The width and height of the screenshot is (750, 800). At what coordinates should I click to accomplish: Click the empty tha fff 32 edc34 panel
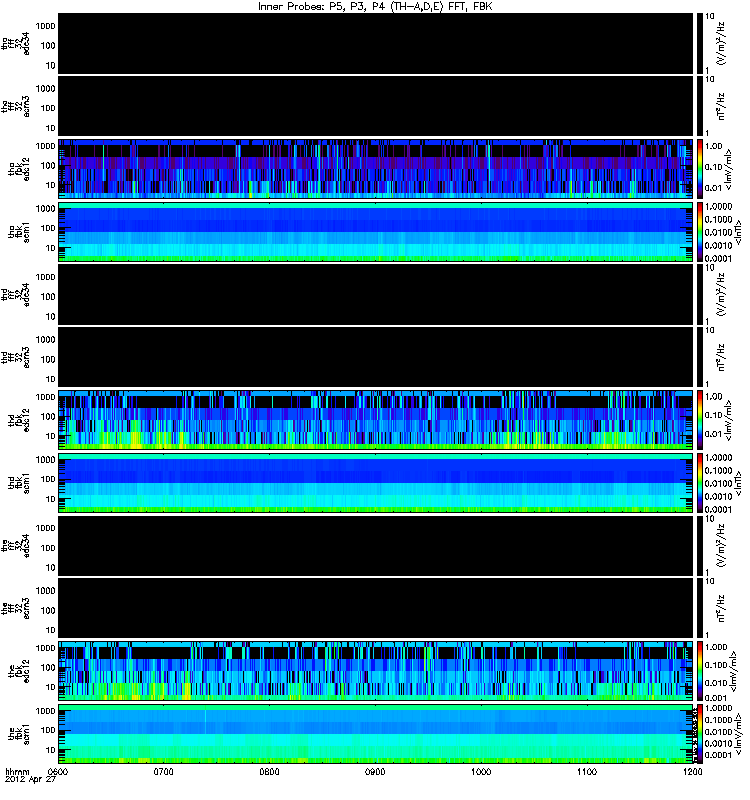[376, 44]
